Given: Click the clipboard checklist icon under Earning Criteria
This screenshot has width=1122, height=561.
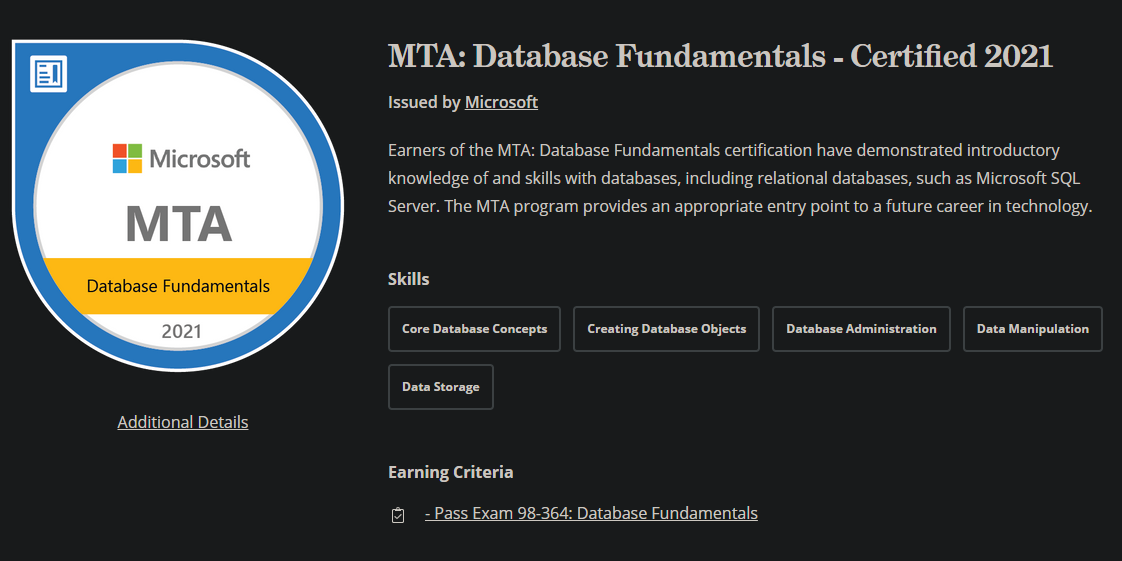Looking at the screenshot, I should (398, 514).
